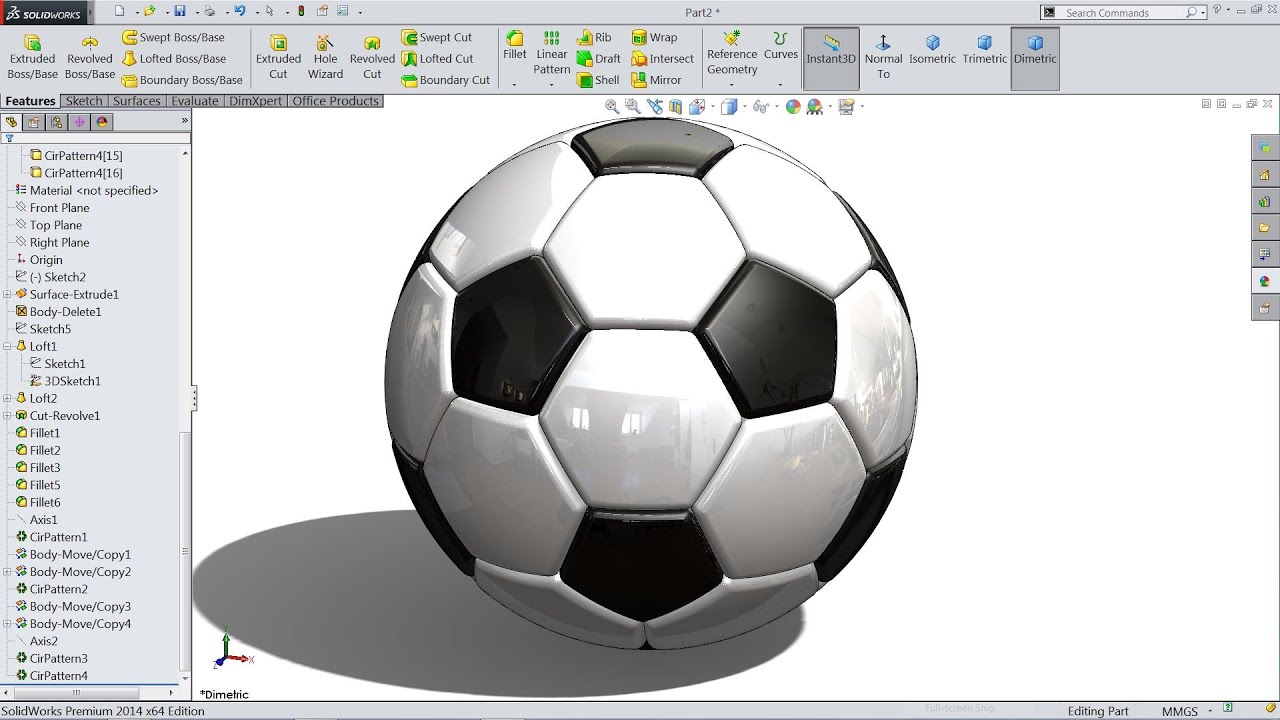
Task: Expand the Loft2 feature
Action: [7, 398]
